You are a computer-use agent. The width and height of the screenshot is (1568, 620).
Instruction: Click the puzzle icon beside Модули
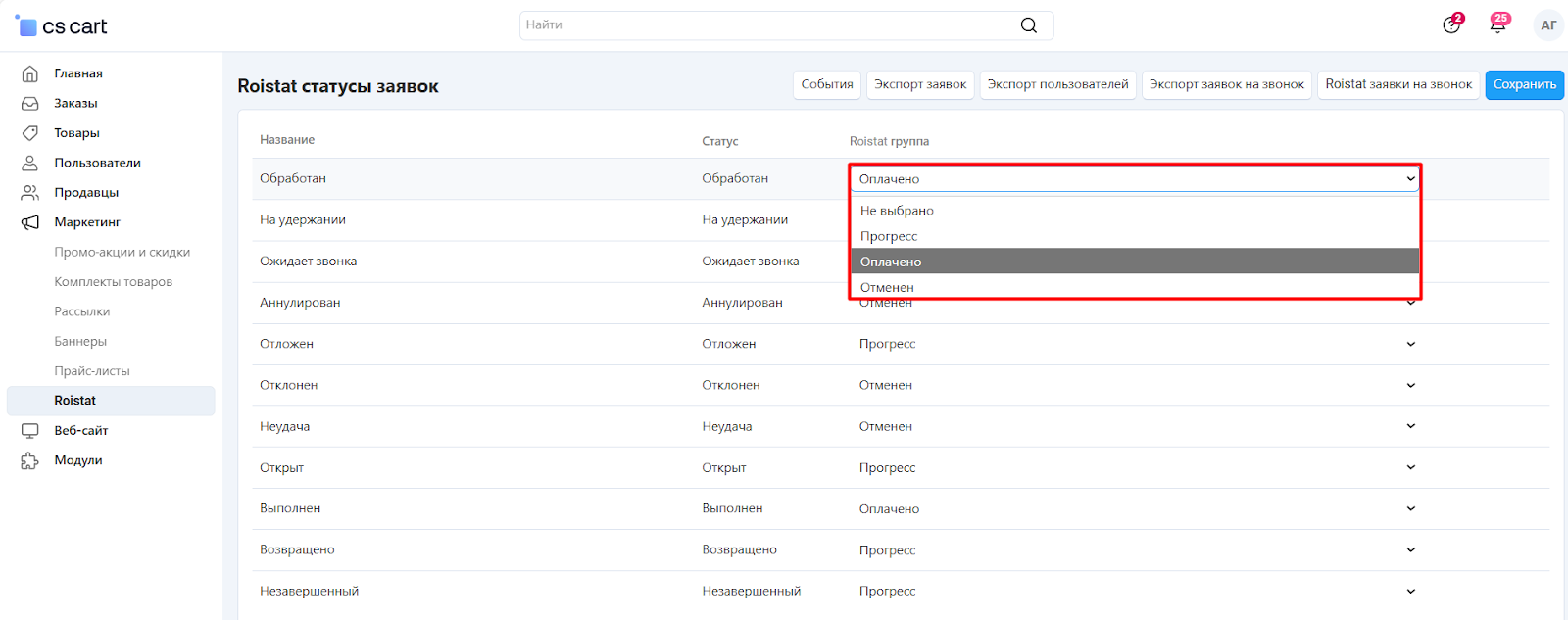30,460
